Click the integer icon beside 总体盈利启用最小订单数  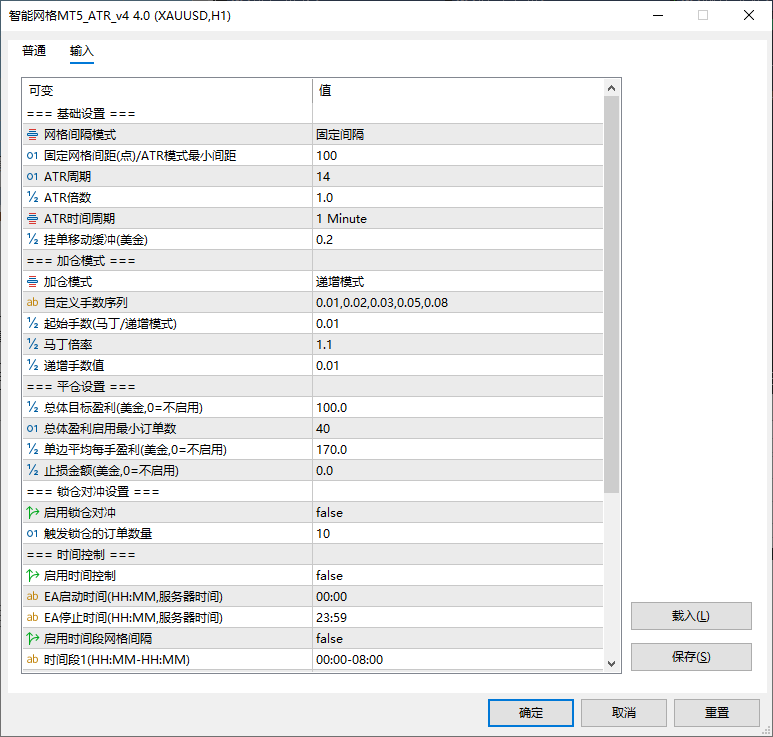pos(33,428)
